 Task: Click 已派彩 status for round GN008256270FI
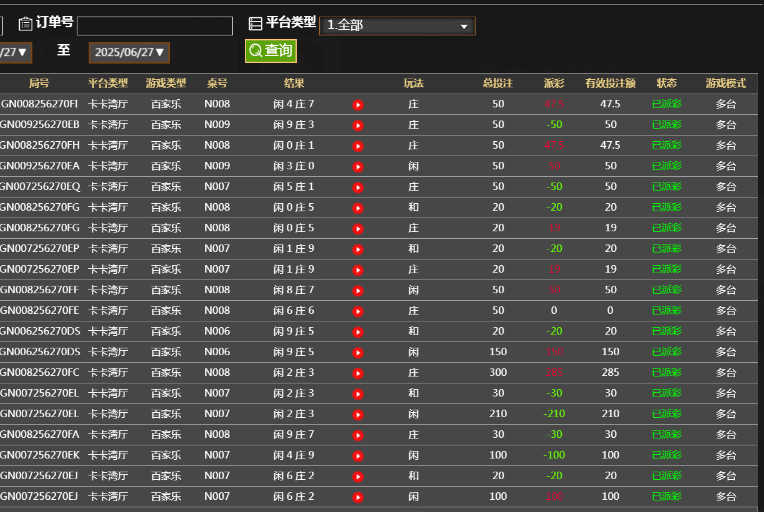point(666,104)
